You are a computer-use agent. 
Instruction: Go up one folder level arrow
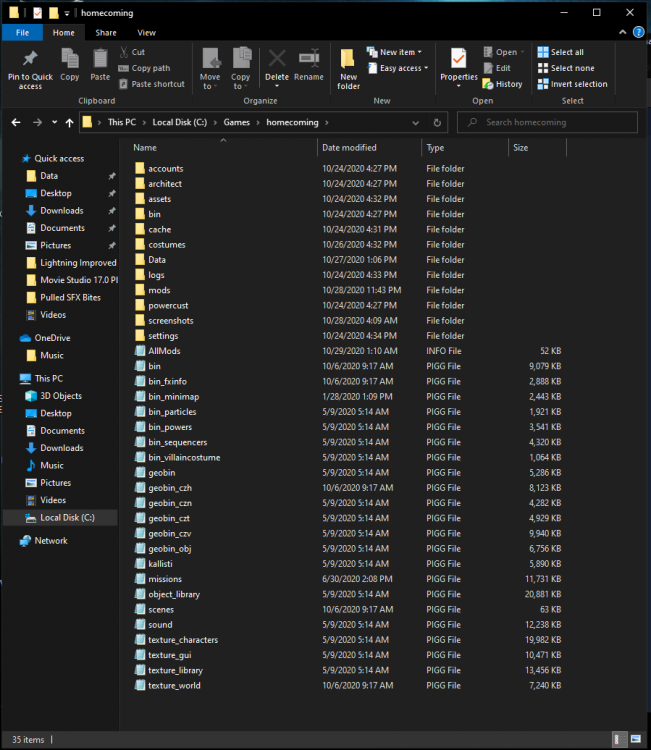(69, 122)
